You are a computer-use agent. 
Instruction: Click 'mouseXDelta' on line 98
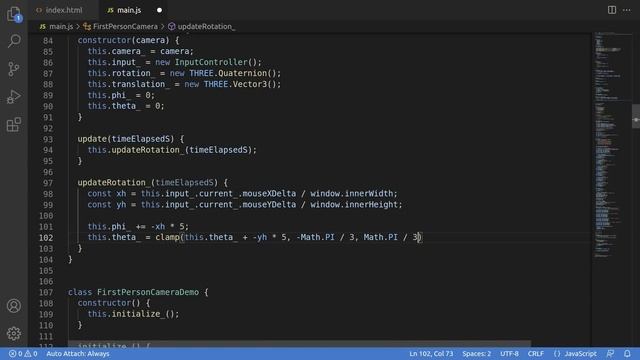click(269, 193)
